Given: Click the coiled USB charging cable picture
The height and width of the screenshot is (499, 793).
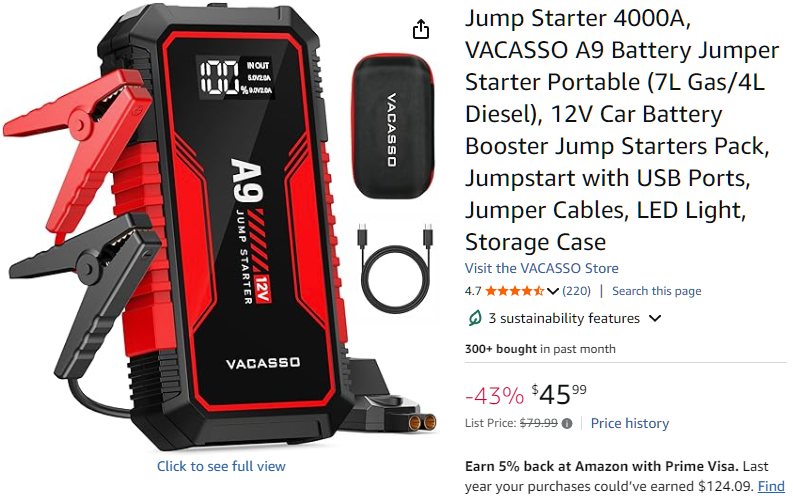Looking at the screenshot, I should pyautogui.click(x=395, y=268).
